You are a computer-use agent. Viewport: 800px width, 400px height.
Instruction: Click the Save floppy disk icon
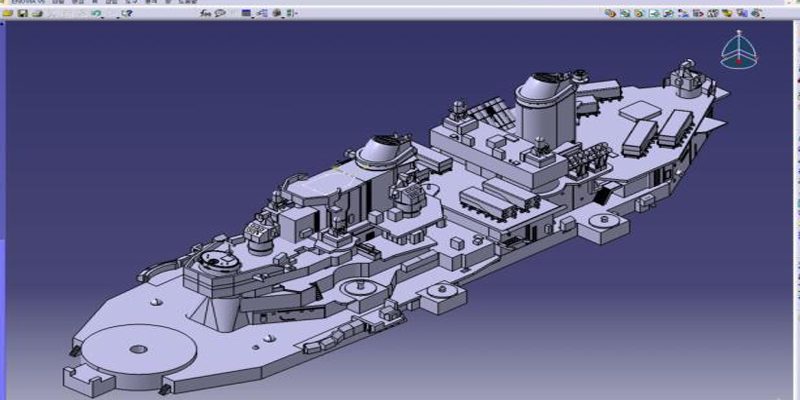22,14
